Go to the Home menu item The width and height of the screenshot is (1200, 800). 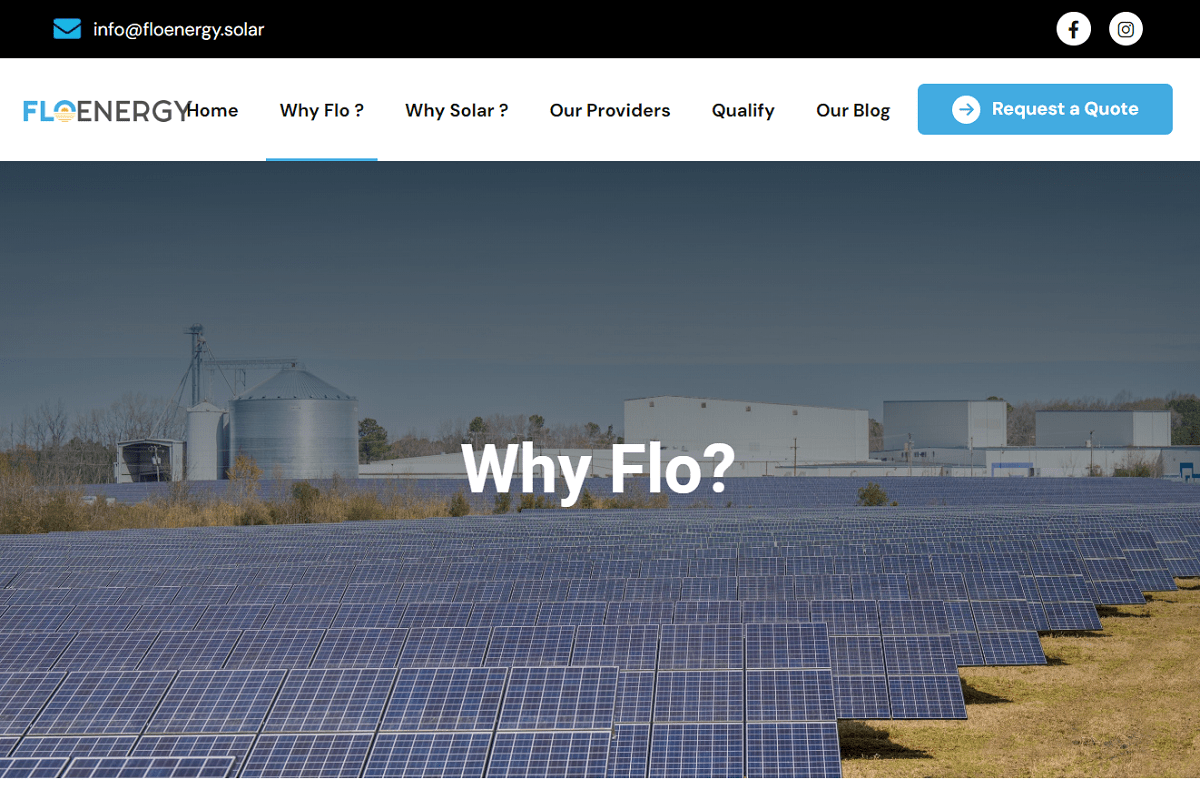click(213, 110)
